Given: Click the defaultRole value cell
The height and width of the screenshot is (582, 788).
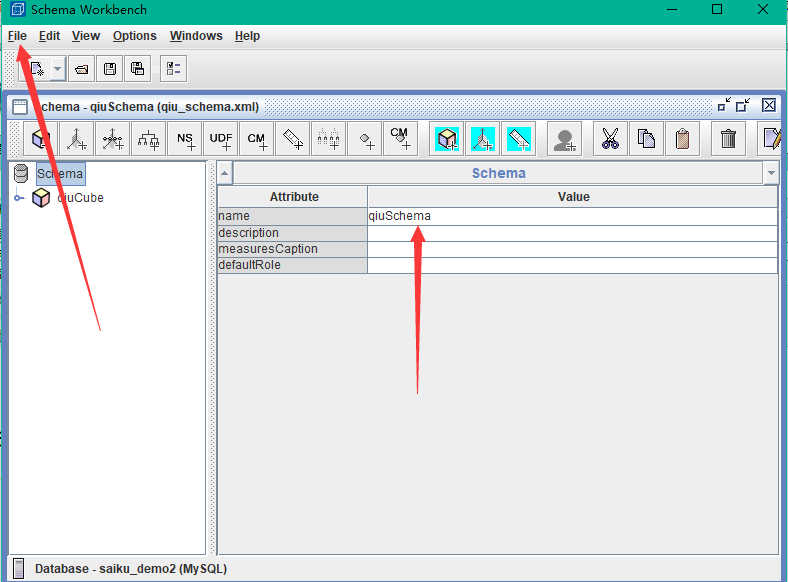Looking at the screenshot, I should [572, 265].
